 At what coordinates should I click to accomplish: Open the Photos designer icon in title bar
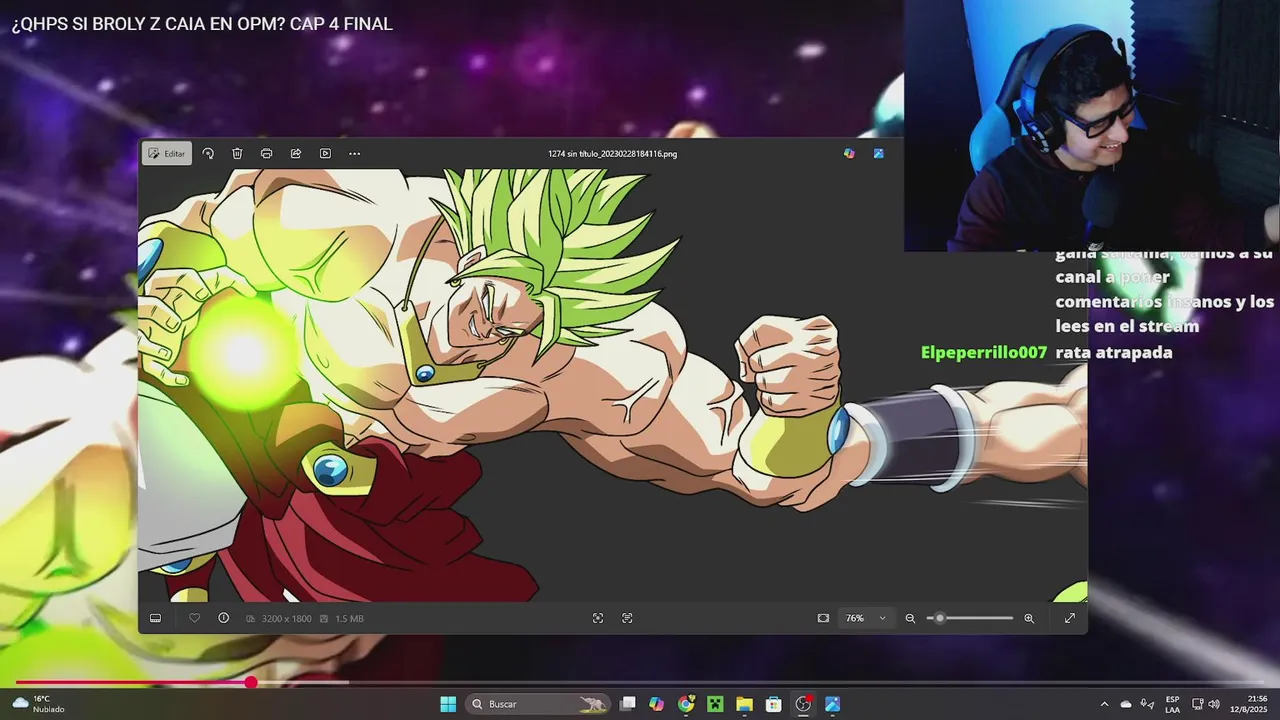click(x=878, y=153)
